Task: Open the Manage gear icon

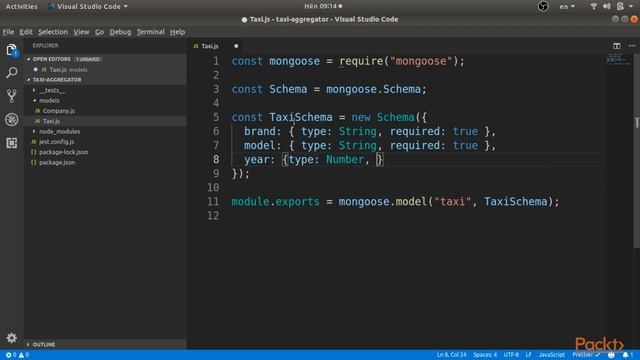Action: coord(11,338)
